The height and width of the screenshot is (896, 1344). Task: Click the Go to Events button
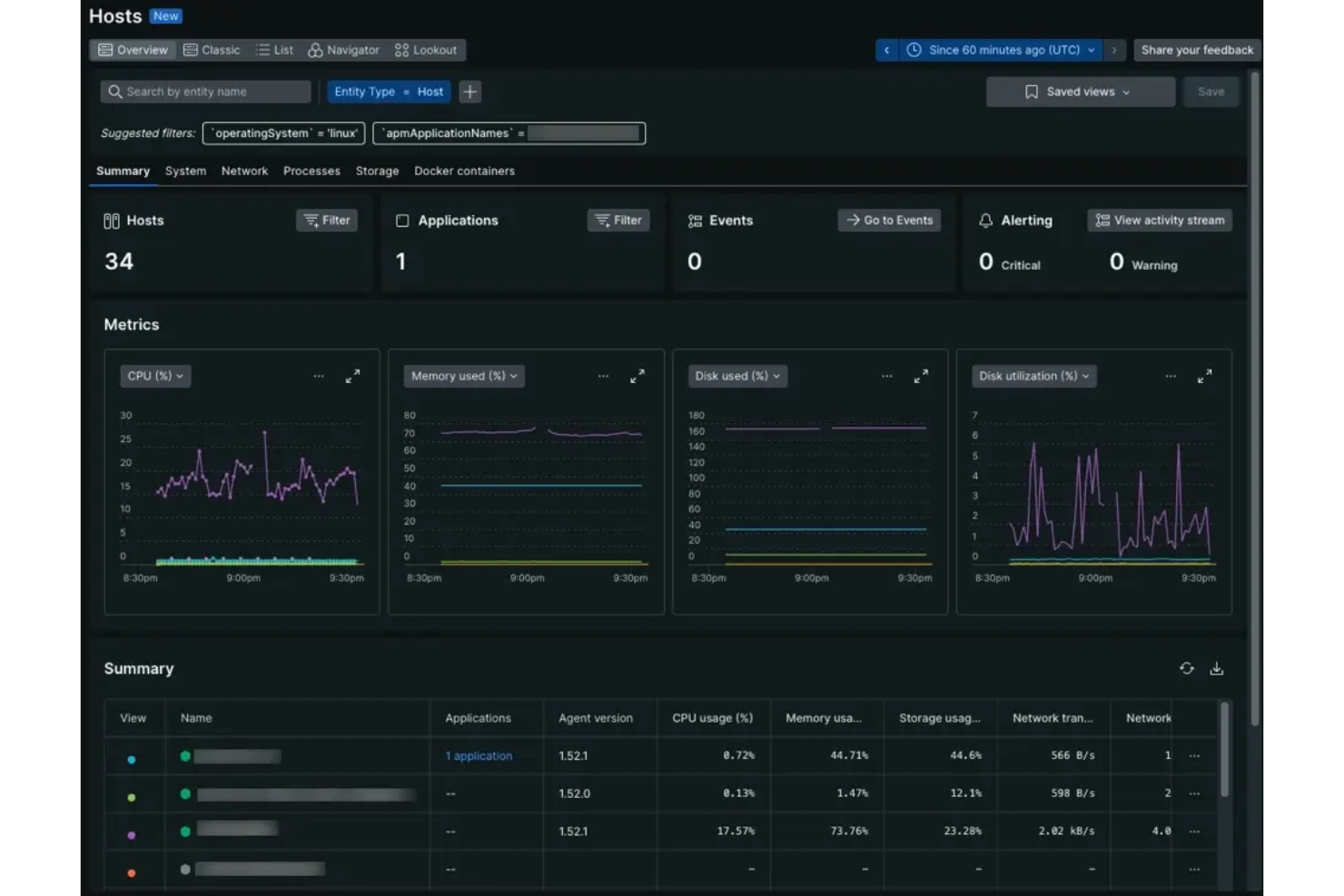[x=889, y=220]
